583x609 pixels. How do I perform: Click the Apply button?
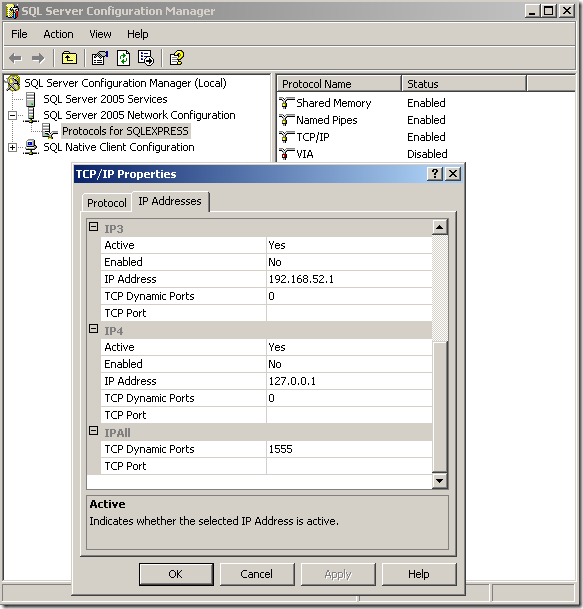tap(338, 574)
